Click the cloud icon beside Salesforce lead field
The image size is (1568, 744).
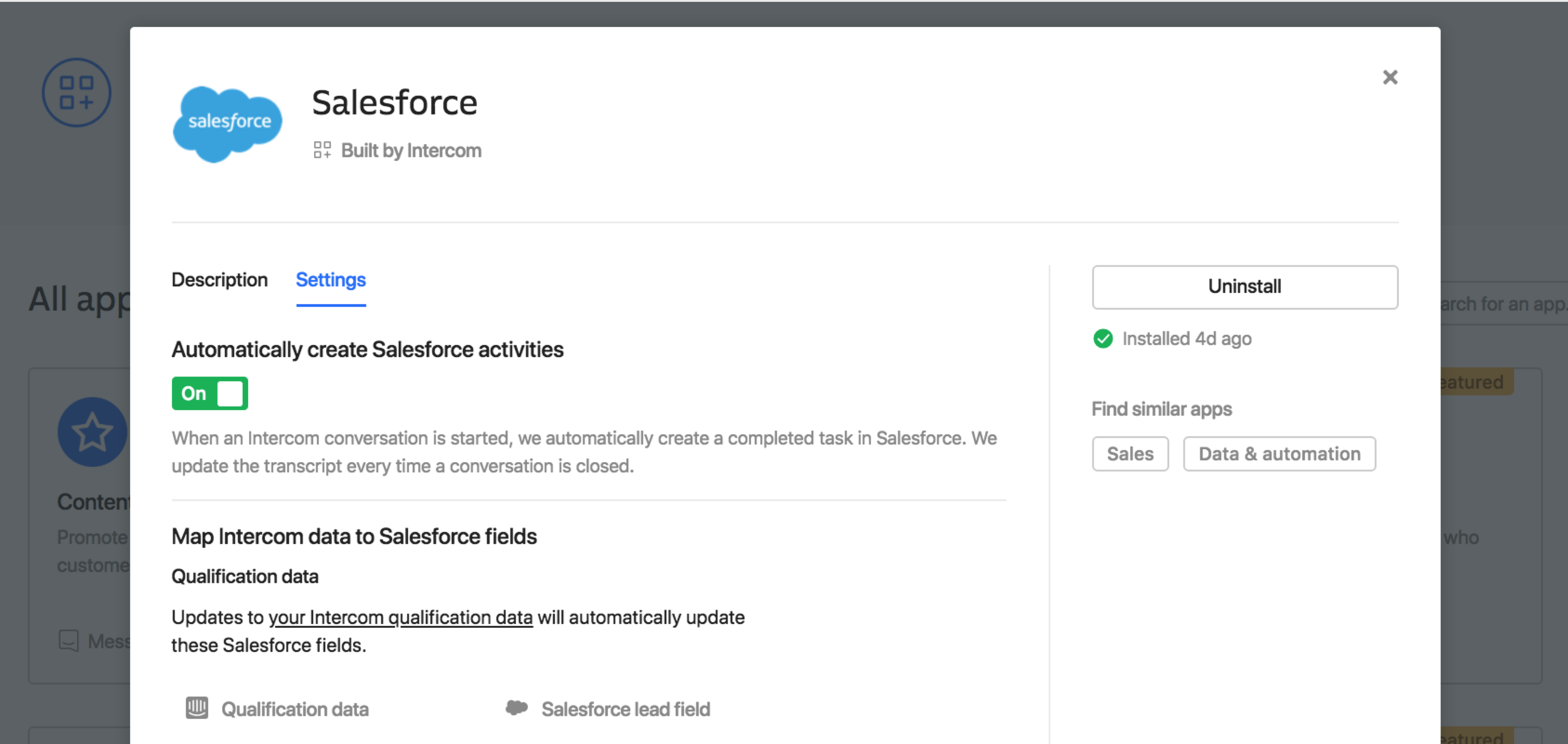[x=517, y=707]
